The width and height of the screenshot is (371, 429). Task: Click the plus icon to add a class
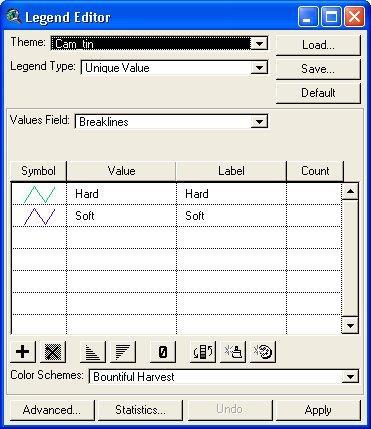[23, 352]
